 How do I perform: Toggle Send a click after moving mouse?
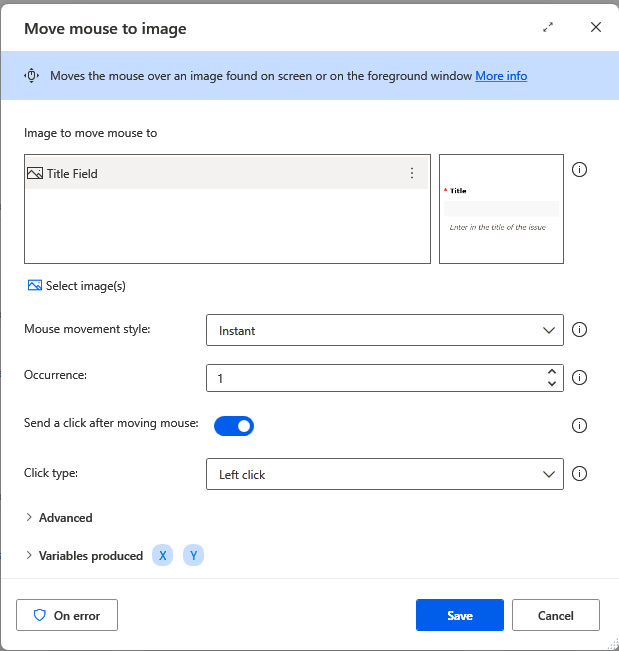coord(234,426)
